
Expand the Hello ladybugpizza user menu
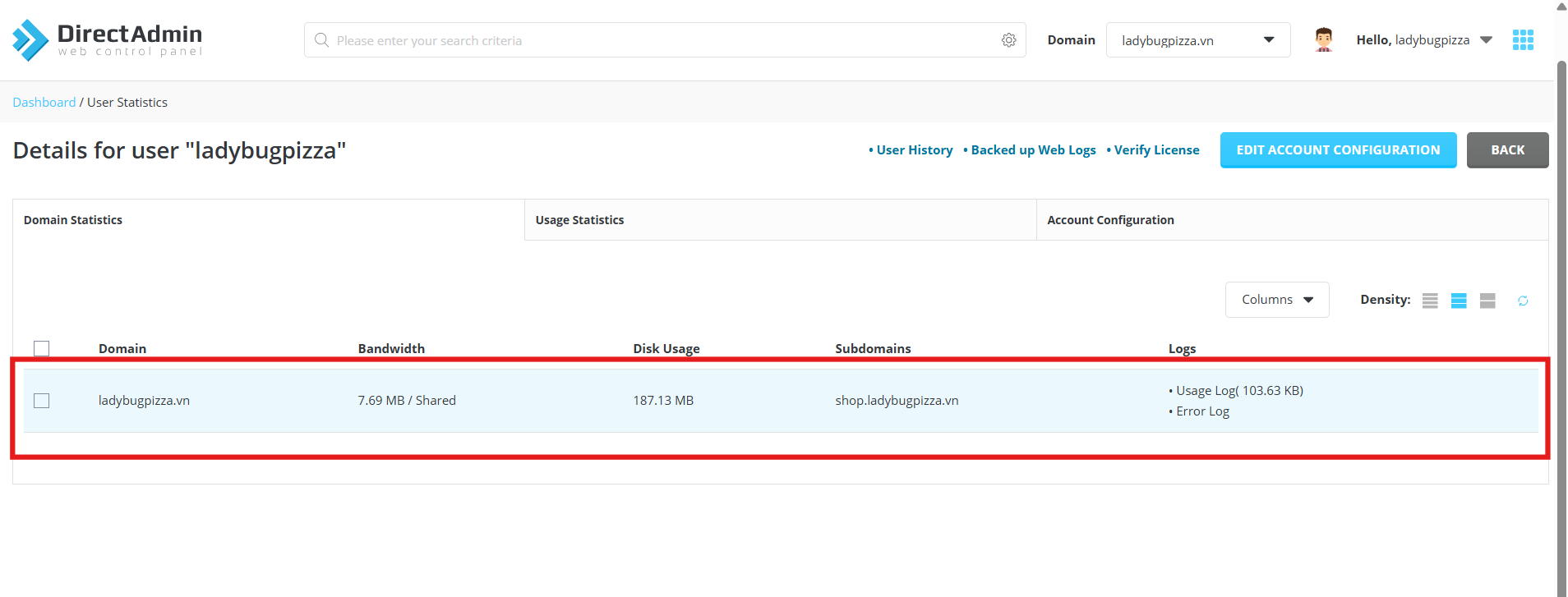[1424, 40]
